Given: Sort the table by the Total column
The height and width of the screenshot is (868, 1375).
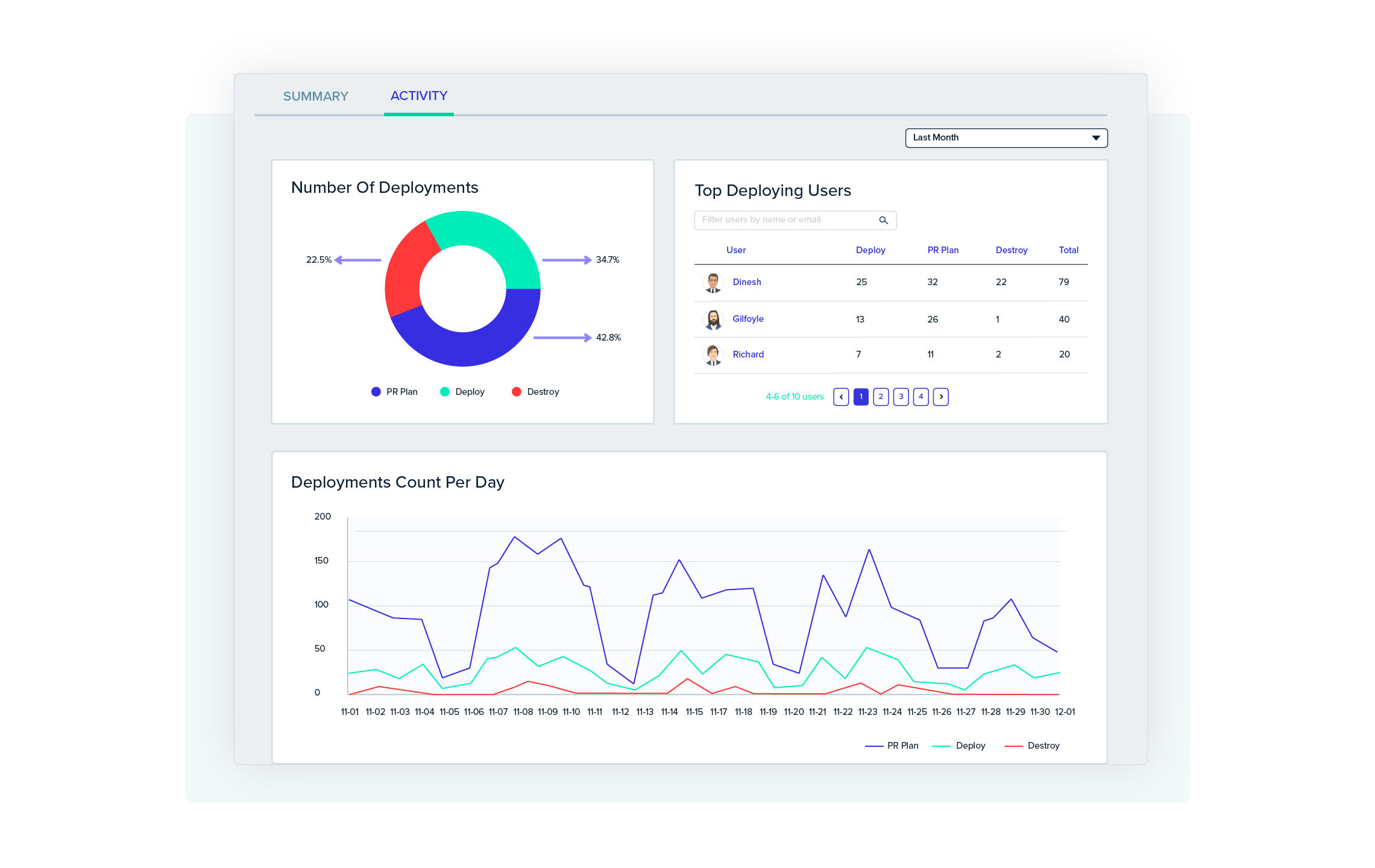Looking at the screenshot, I should (1068, 250).
